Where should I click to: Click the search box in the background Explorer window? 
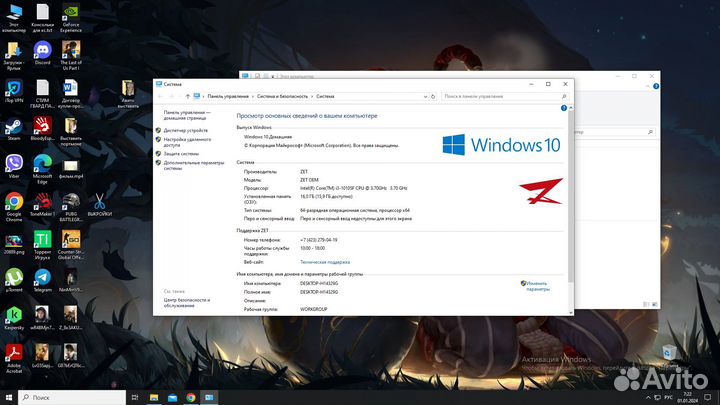pos(615,132)
